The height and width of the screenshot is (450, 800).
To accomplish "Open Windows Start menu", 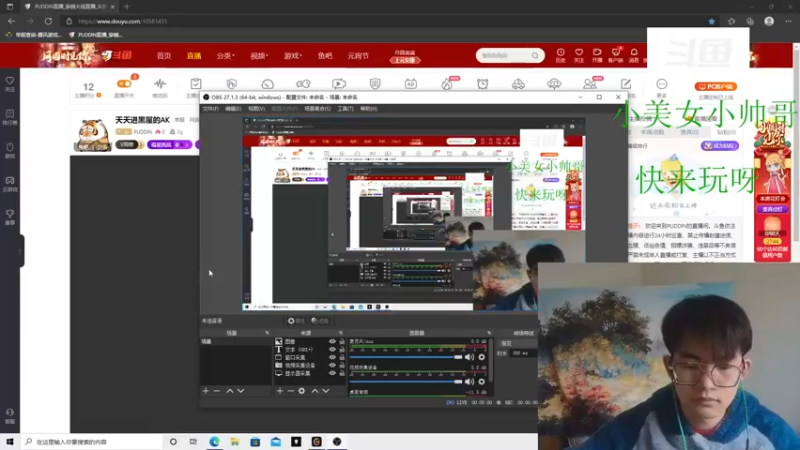I will tap(10, 441).
